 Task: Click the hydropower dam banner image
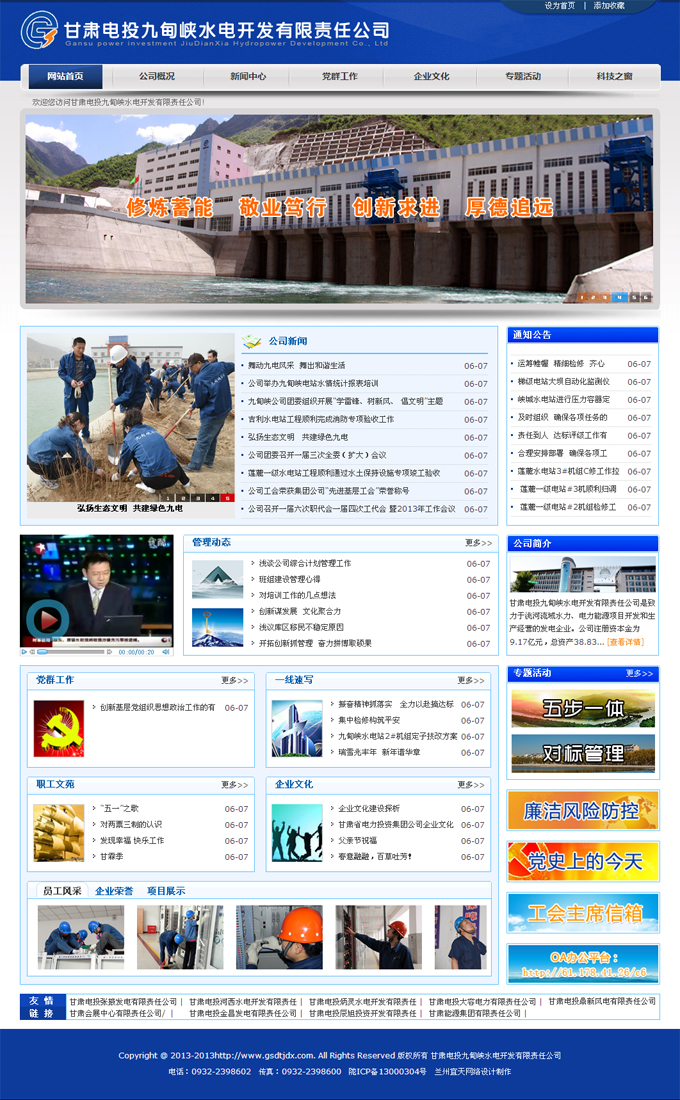click(340, 209)
